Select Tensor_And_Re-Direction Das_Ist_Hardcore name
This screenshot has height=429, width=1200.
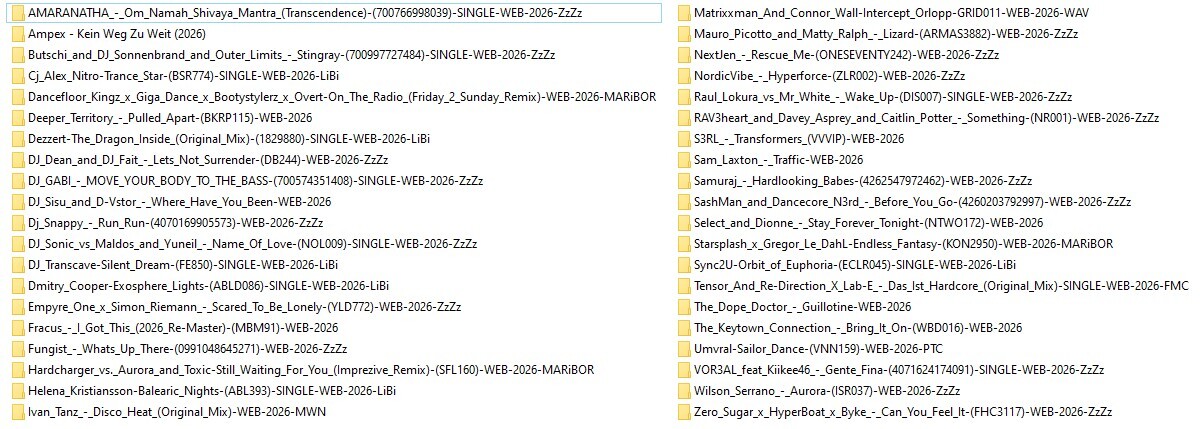pos(941,286)
